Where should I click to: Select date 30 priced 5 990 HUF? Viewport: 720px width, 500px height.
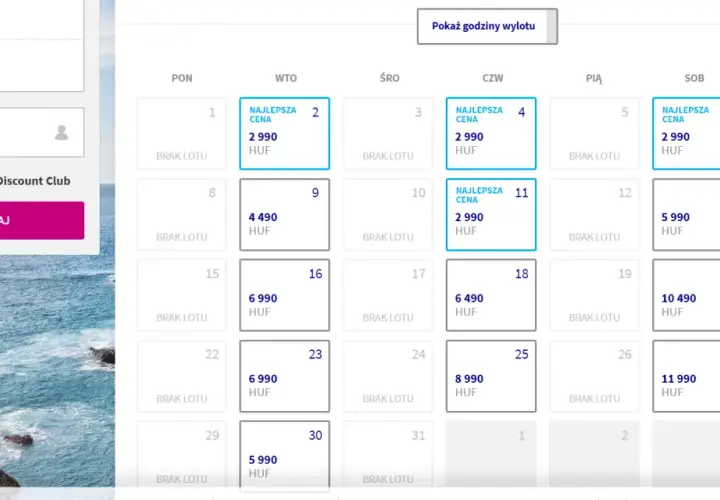[x=285, y=455]
